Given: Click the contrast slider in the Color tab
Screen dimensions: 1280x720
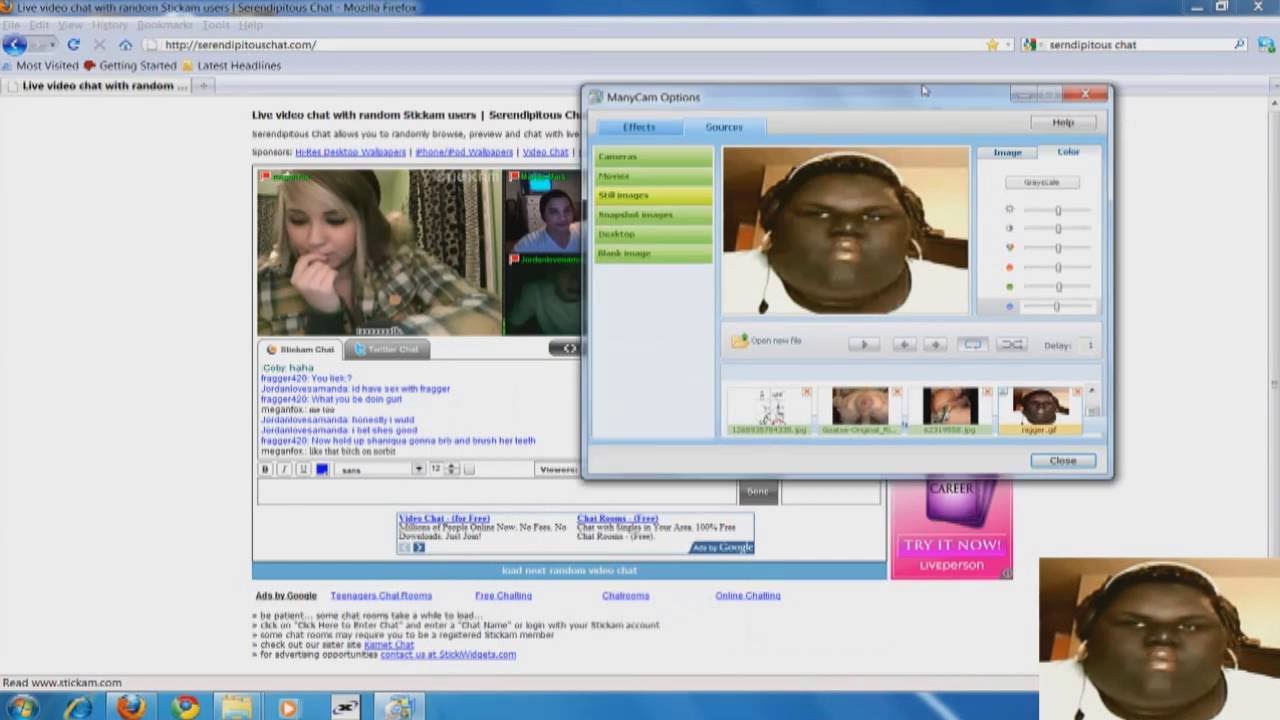Looking at the screenshot, I should coord(1057,229).
